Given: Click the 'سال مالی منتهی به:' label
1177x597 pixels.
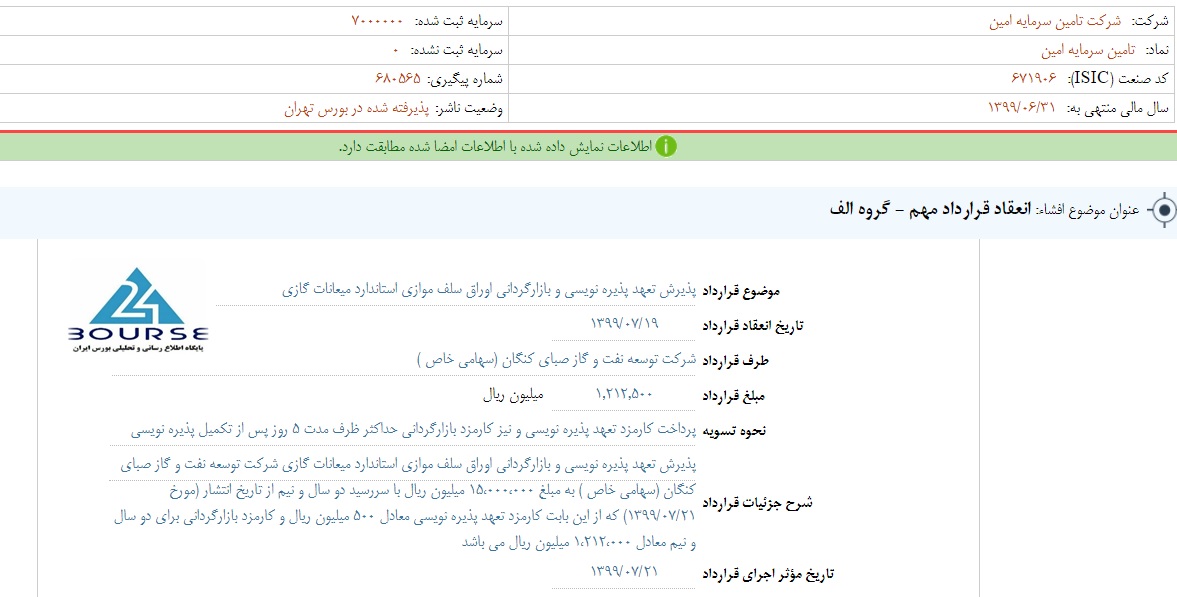Looking at the screenshot, I should coord(1116,109).
